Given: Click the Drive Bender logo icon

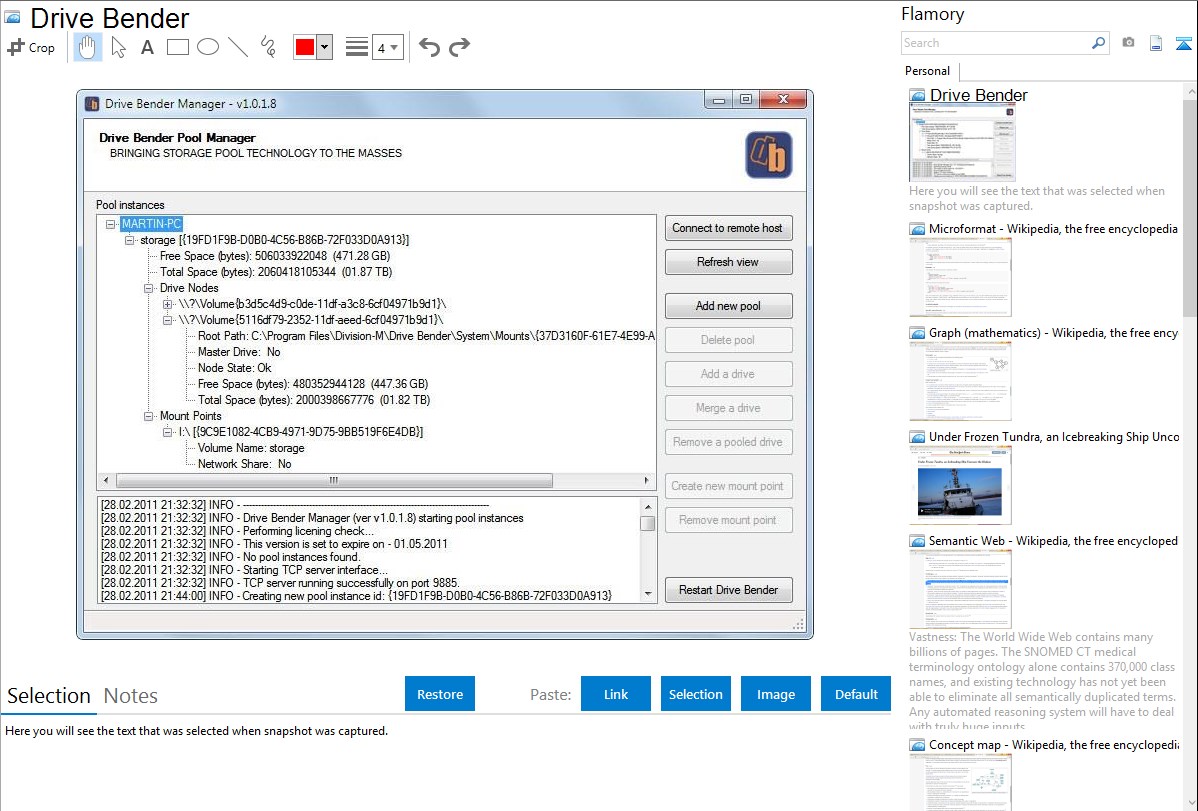Looking at the screenshot, I should coord(769,155).
